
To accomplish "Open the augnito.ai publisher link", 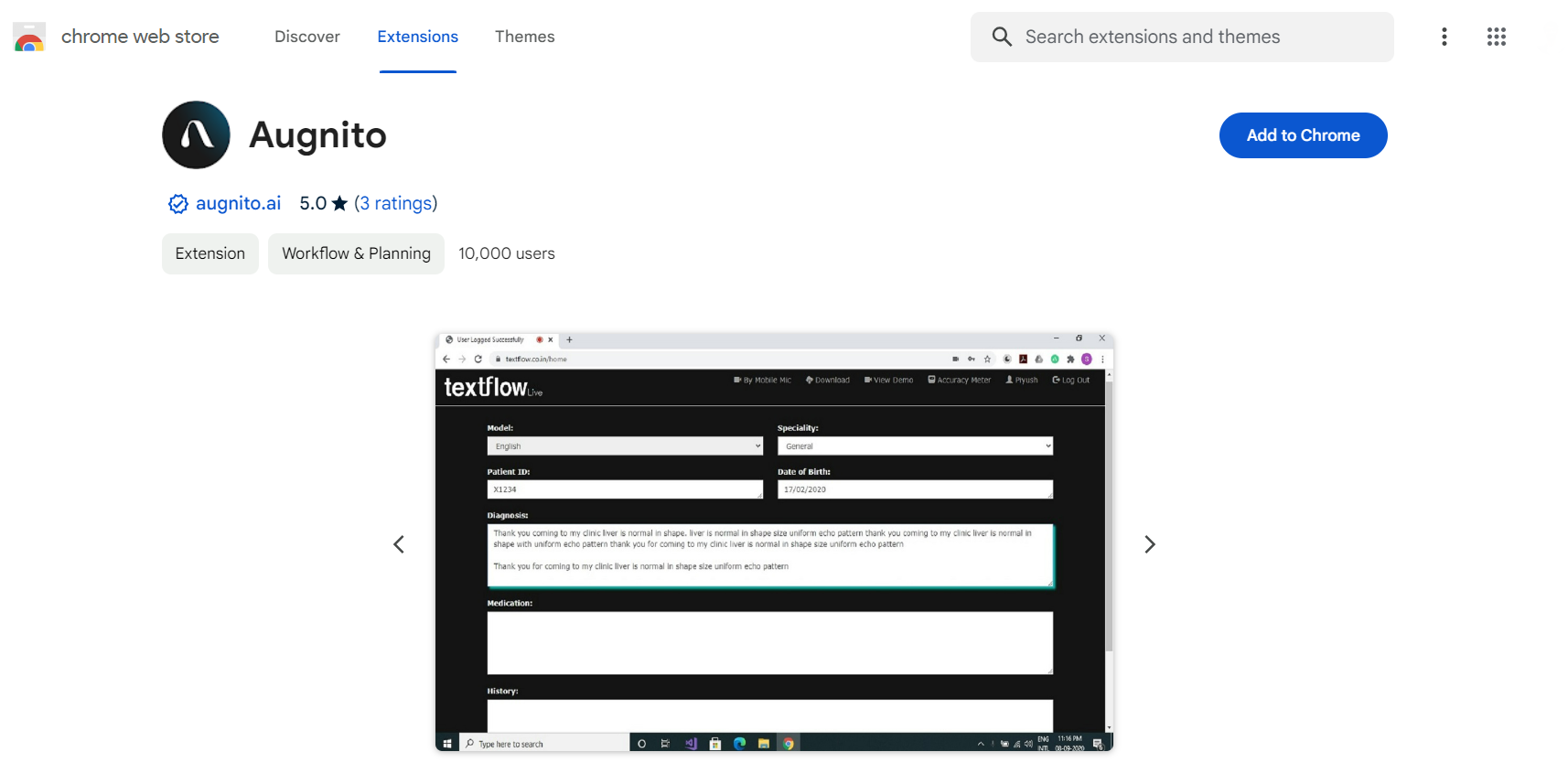I will pyautogui.click(x=239, y=203).
